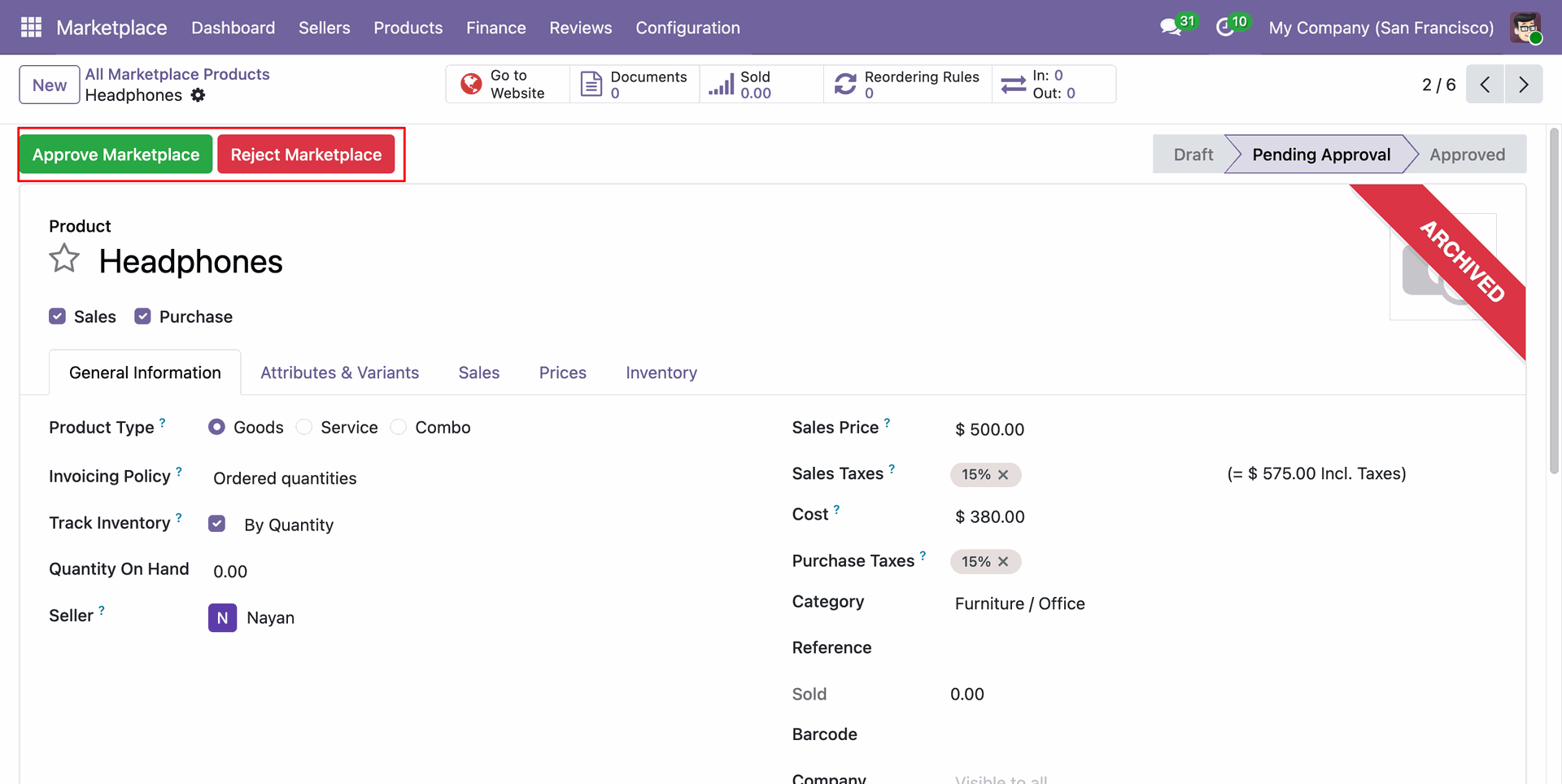Open the user avatar menu
Image resolution: width=1562 pixels, height=784 pixels.
(x=1525, y=28)
